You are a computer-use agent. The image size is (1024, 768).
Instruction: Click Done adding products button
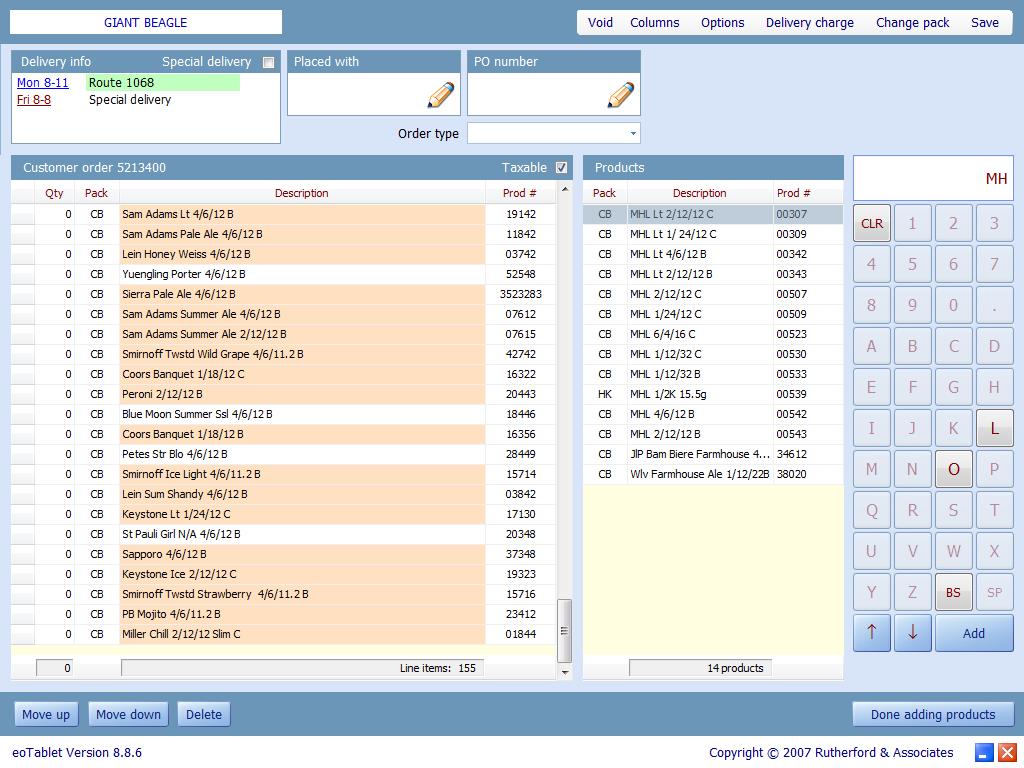point(932,714)
